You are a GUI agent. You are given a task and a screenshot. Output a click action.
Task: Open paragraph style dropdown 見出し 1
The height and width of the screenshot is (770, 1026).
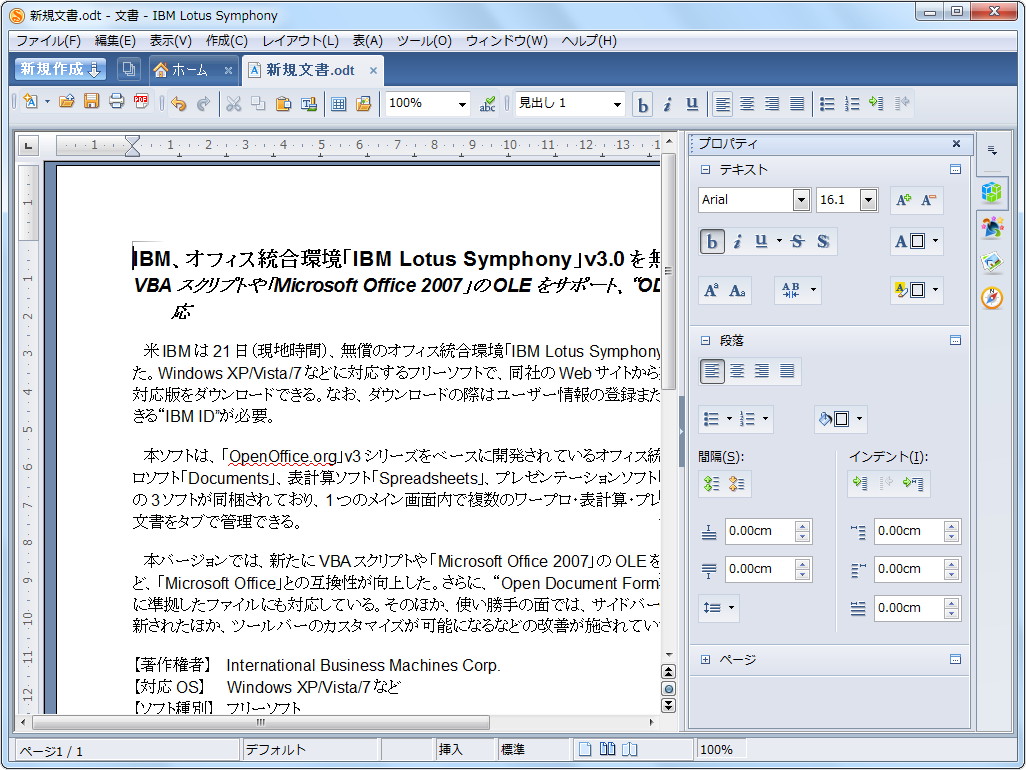point(616,105)
